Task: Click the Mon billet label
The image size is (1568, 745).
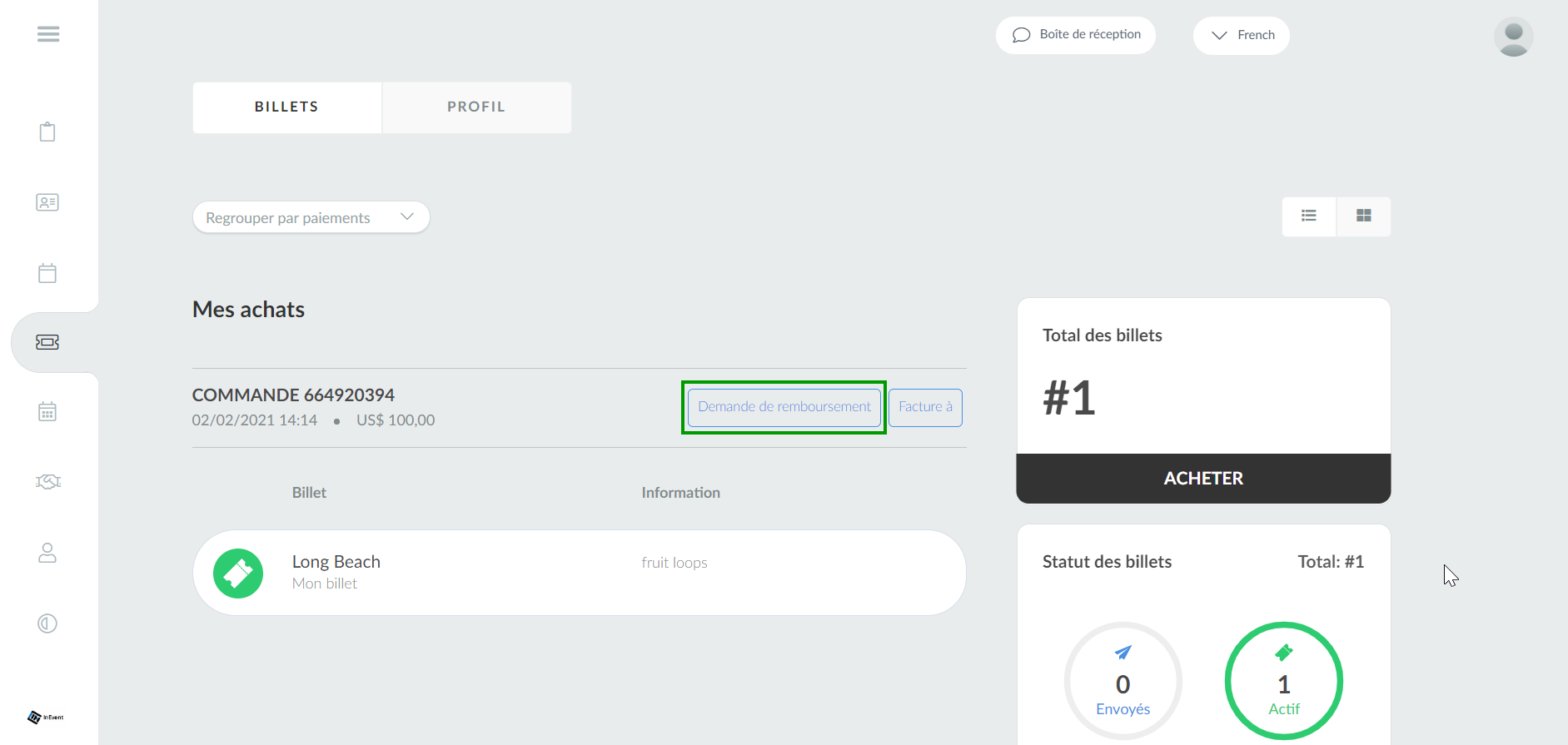Action: (325, 584)
